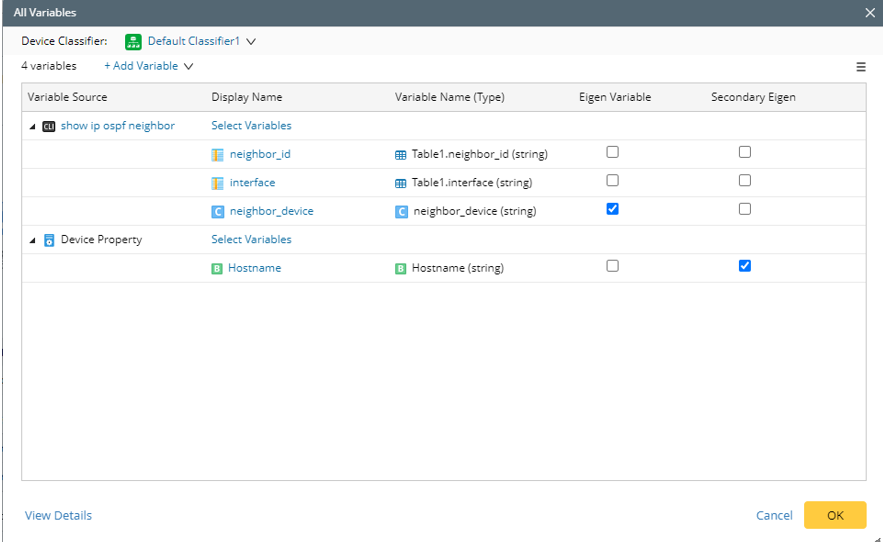
Task: Collapse the Device Property group
Action: point(32,240)
